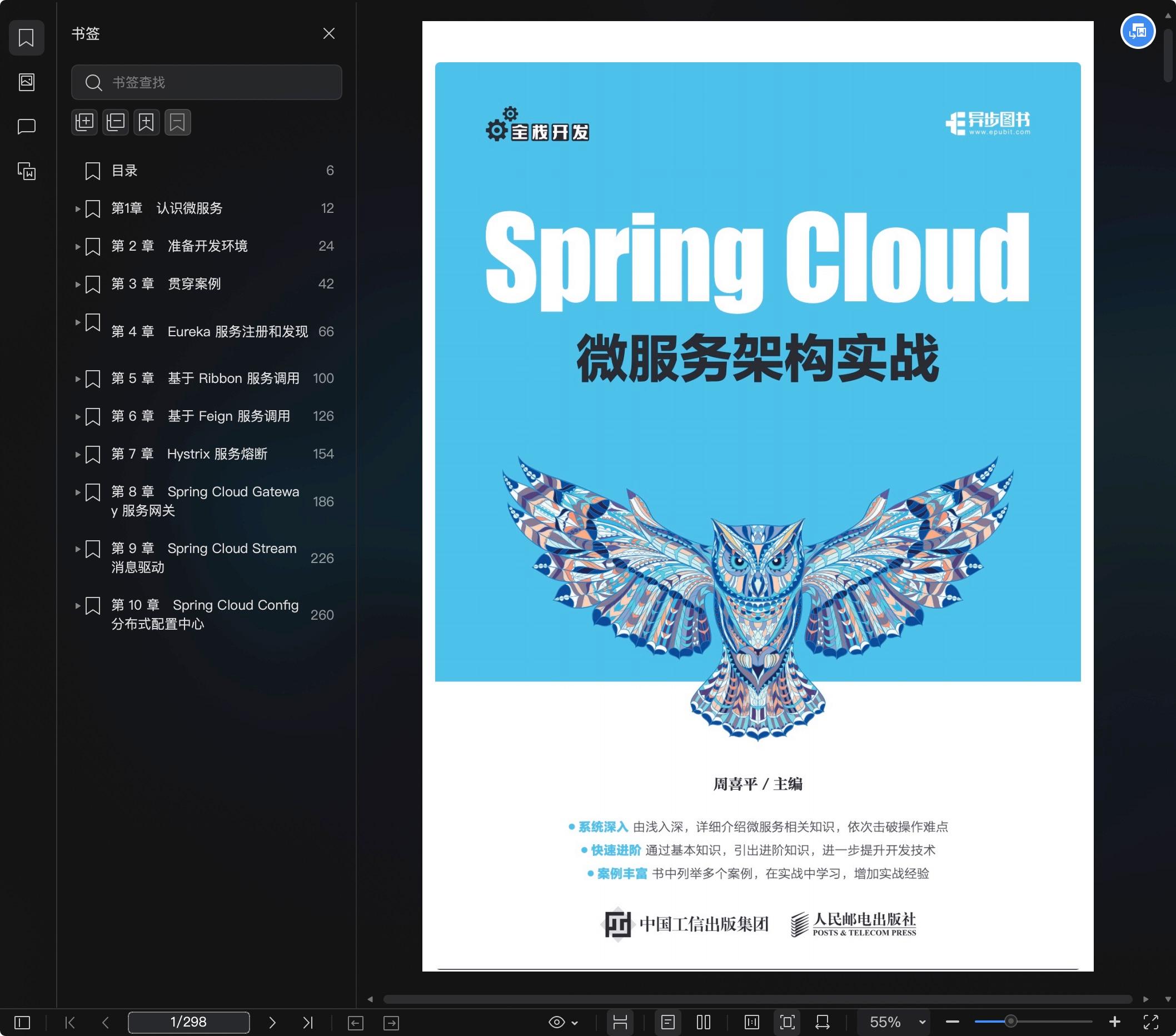Screen dimensions: 1176x1036
Task: Jump to Eureka 服务注册和发现 chapter
Action: point(210,331)
